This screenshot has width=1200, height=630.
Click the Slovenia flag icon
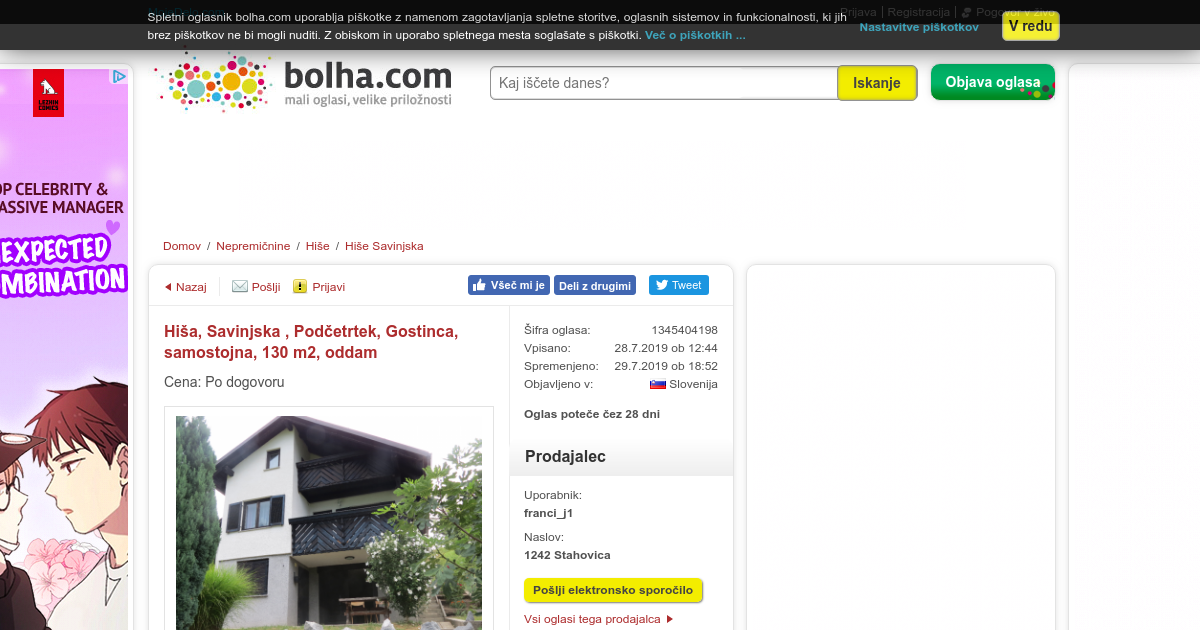pos(658,384)
